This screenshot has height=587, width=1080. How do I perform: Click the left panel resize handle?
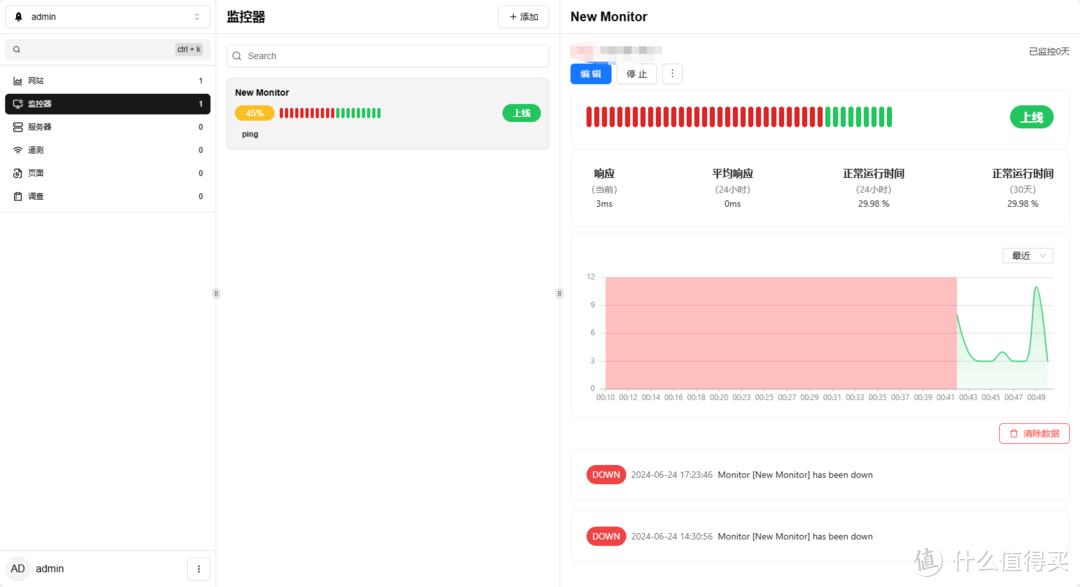(x=216, y=293)
